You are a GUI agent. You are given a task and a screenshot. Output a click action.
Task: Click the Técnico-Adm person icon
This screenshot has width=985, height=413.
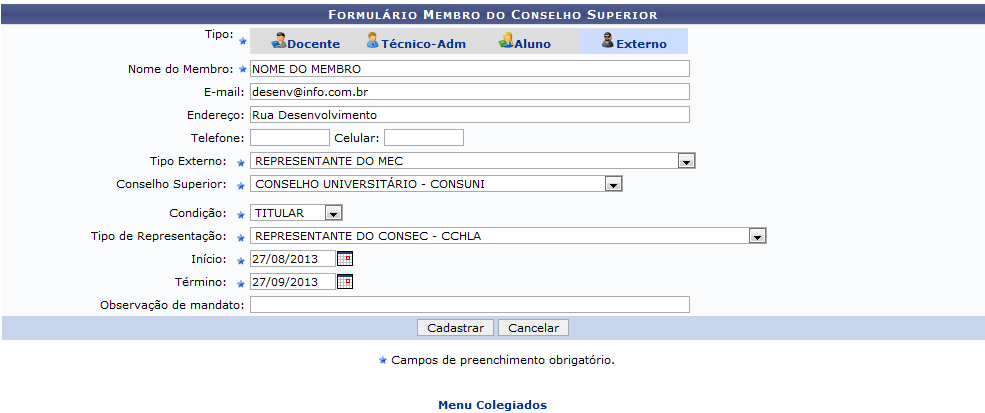[372, 41]
